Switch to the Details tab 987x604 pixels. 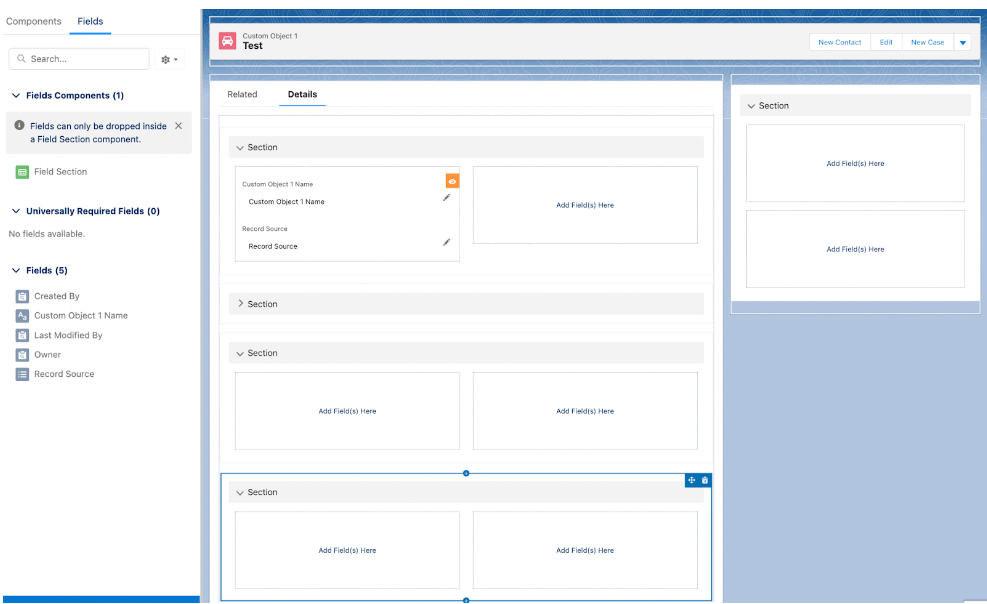click(x=302, y=94)
